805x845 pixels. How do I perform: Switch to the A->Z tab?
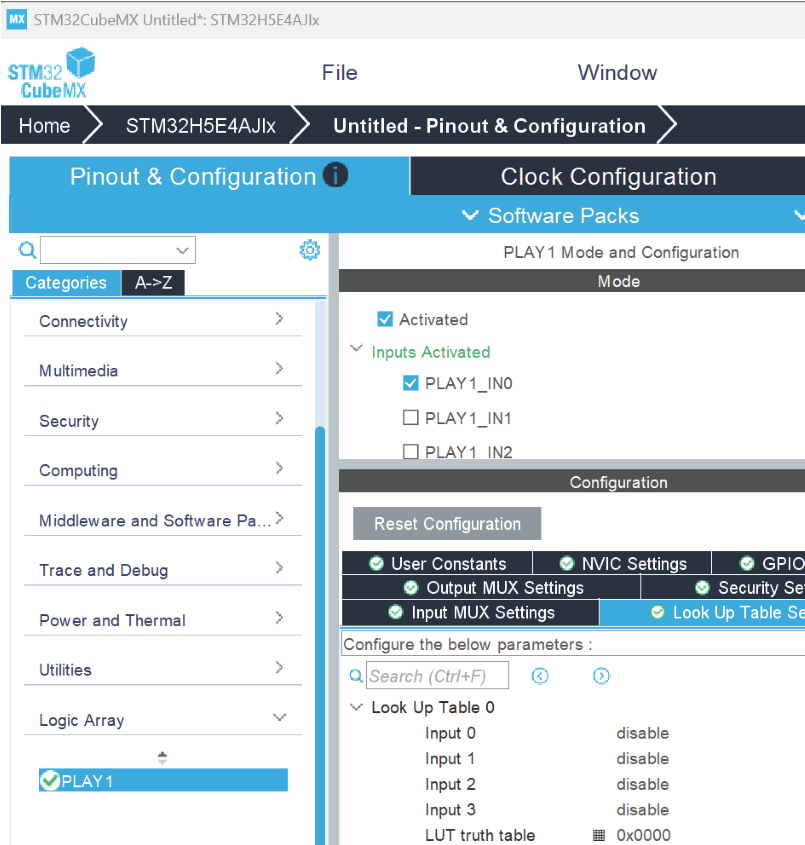click(x=154, y=282)
